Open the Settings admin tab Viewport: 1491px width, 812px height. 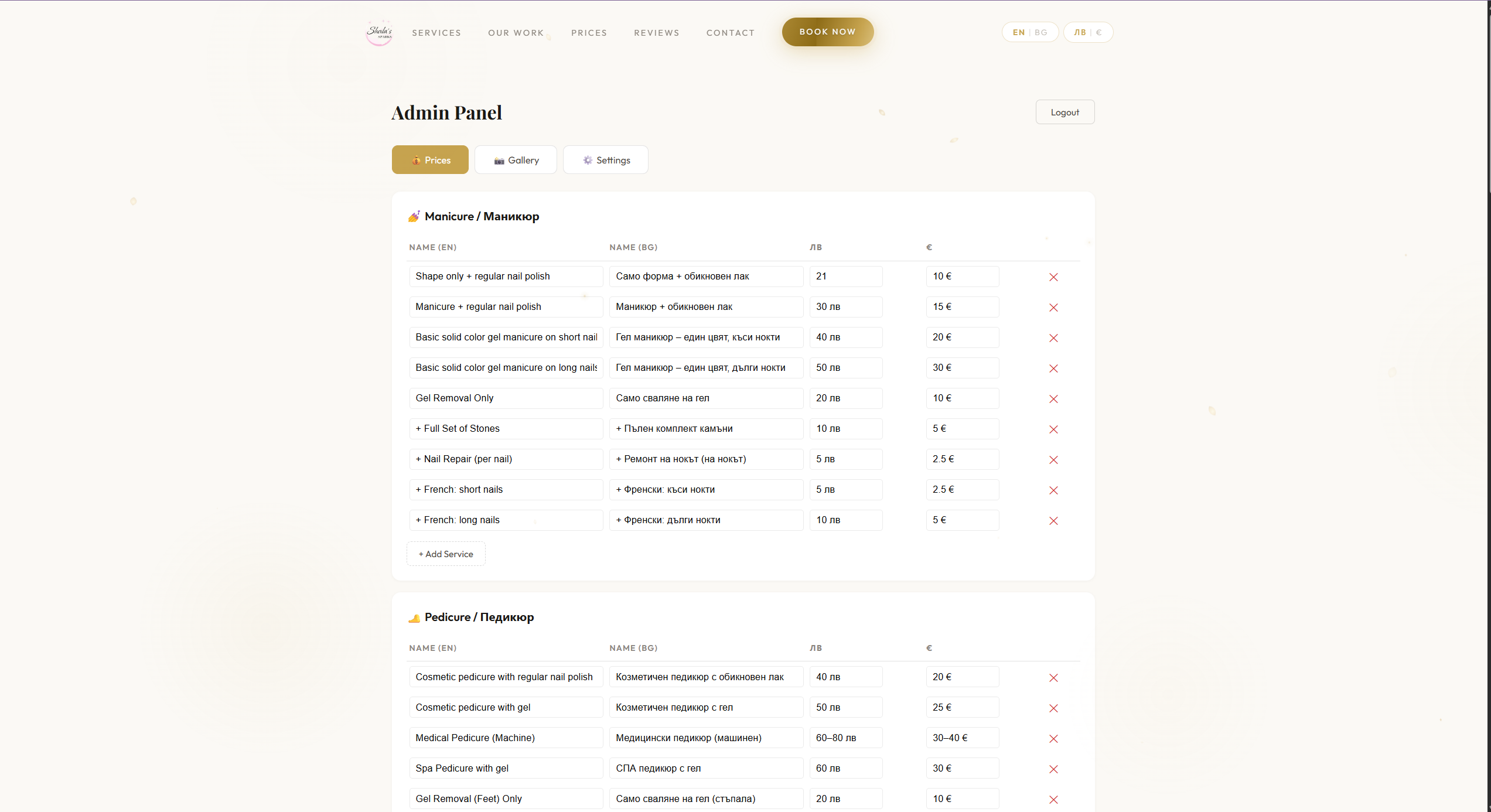click(x=605, y=160)
